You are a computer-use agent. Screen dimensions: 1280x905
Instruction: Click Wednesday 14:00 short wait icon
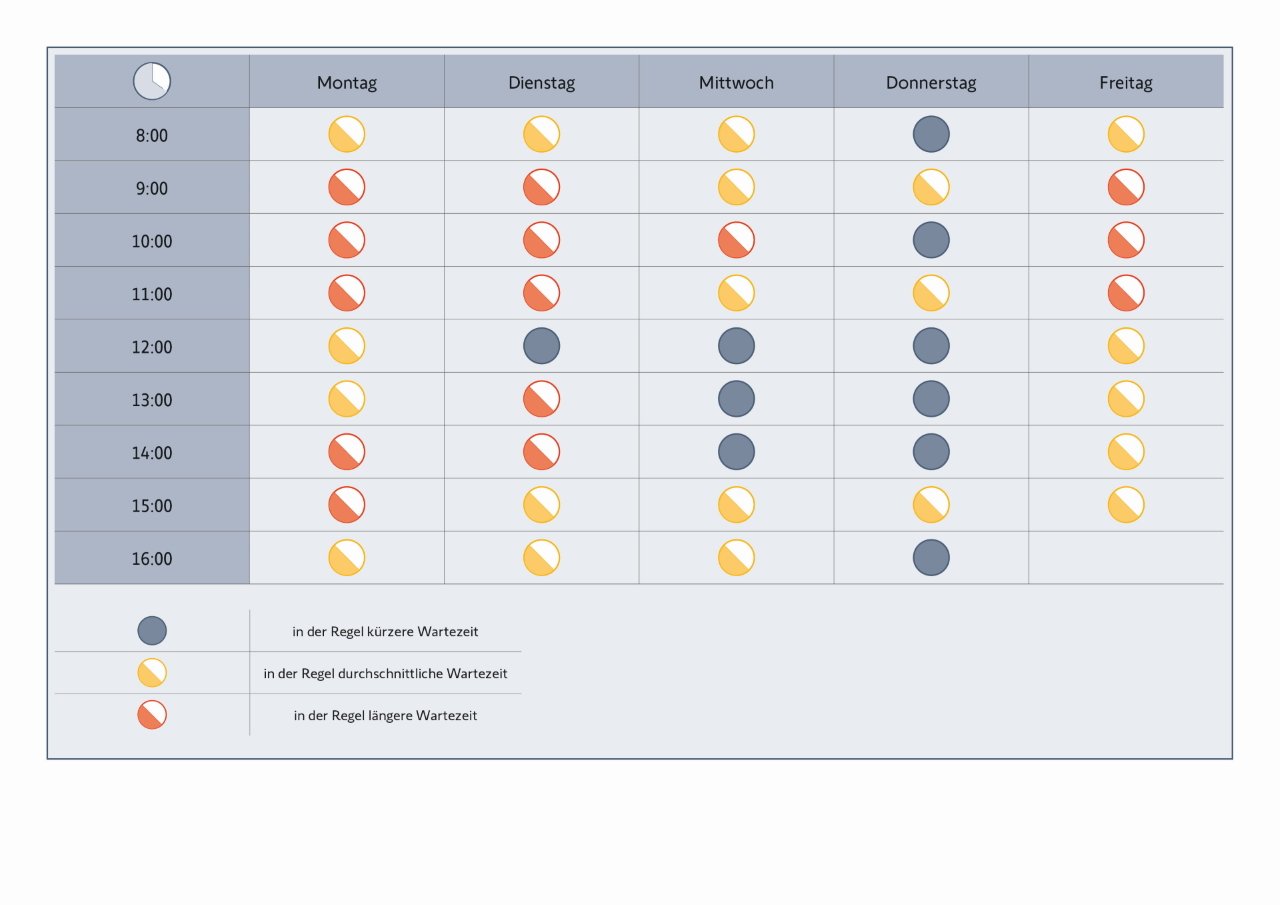pyautogui.click(x=736, y=452)
